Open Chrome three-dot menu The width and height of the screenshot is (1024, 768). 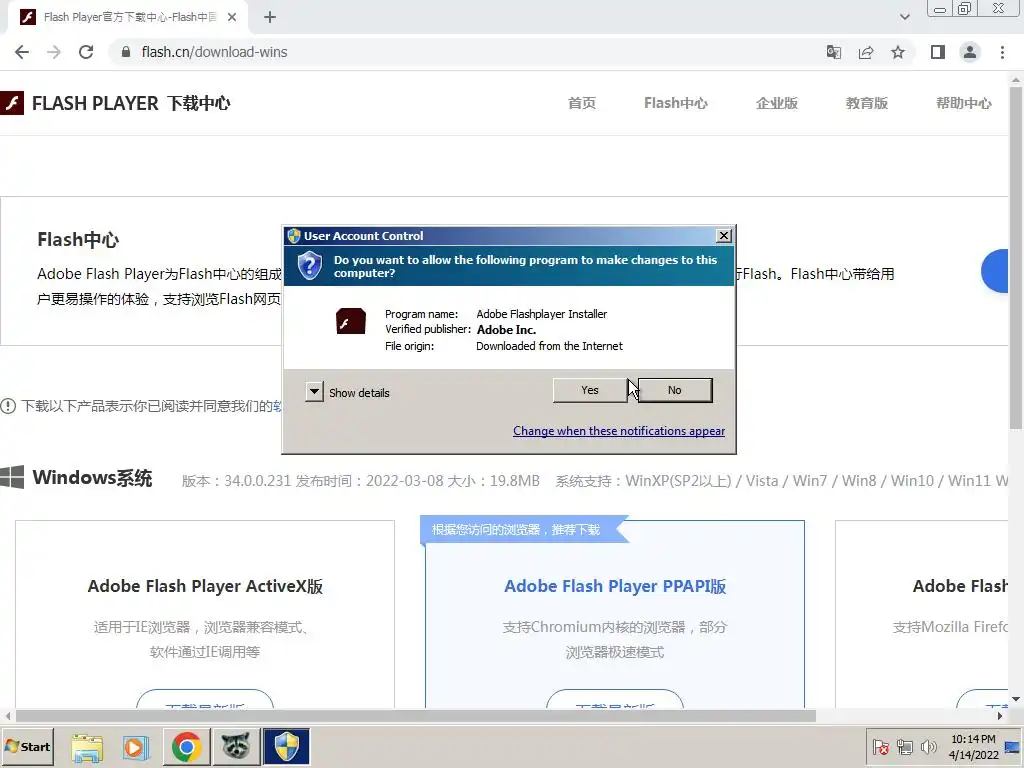(1002, 52)
